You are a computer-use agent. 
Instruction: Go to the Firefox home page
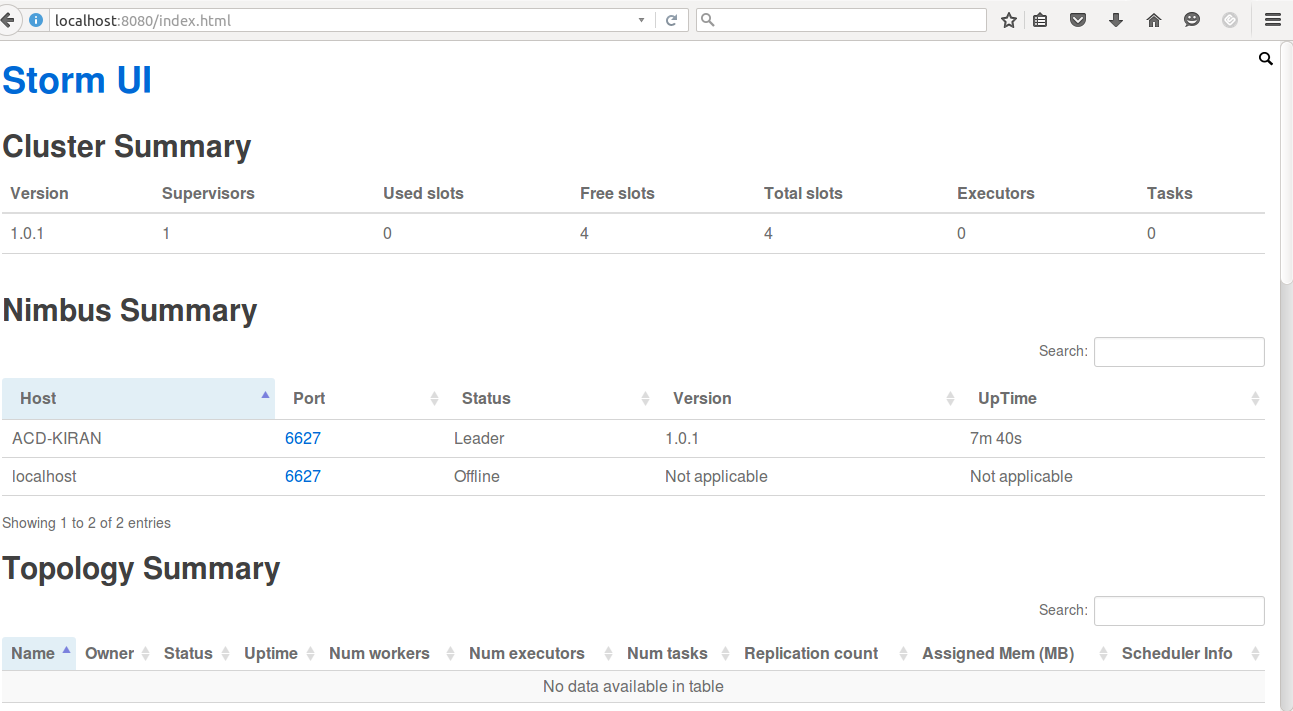[1153, 19]
